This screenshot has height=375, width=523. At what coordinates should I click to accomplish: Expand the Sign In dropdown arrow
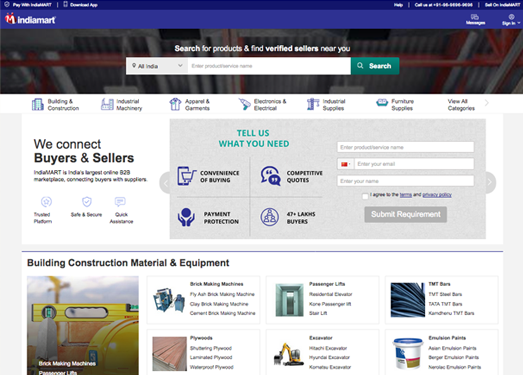pos(519,23)
